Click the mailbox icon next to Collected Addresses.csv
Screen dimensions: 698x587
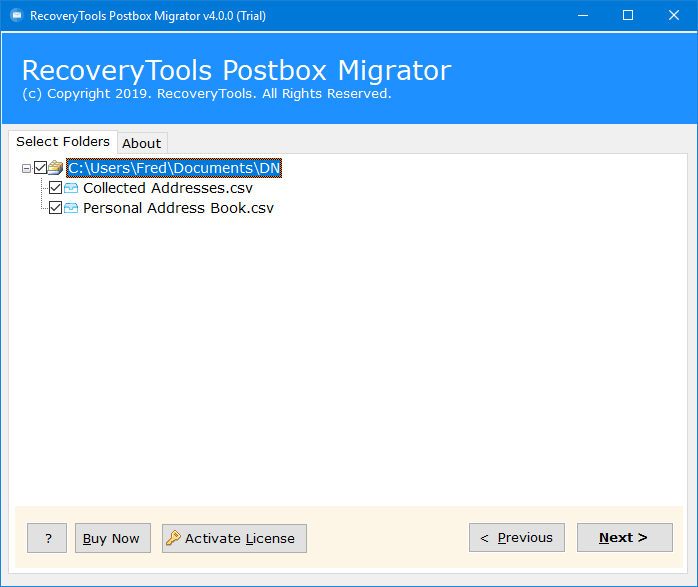pyautogui.click(x=71, y=188)
